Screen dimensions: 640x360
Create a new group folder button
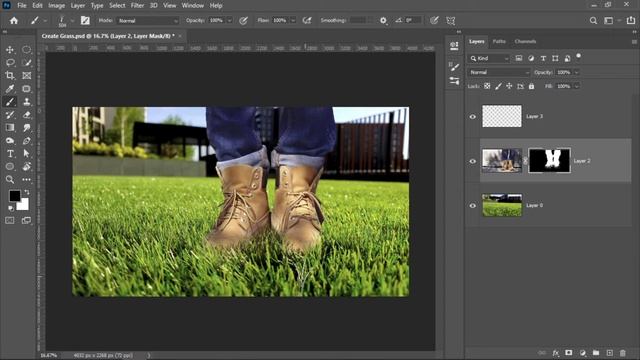point(596,353)
